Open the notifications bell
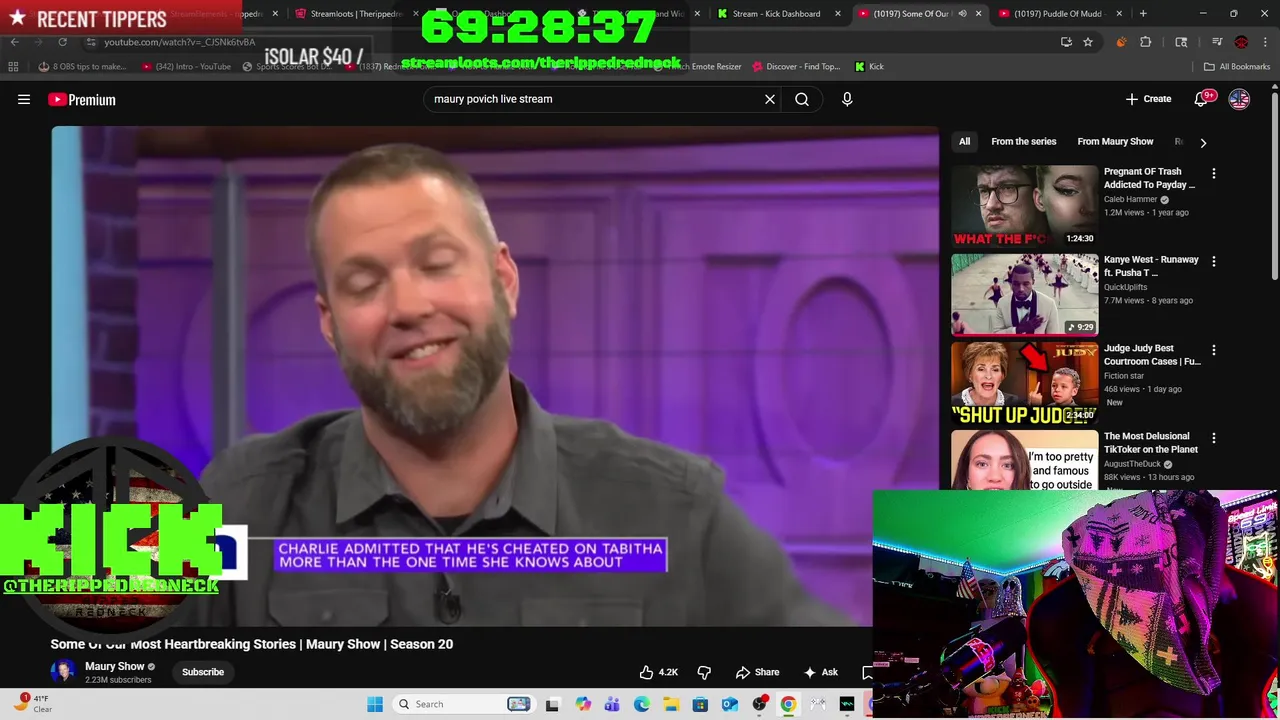The image size is (1280, 720). pyautogui.click(x=1202, y=99)
